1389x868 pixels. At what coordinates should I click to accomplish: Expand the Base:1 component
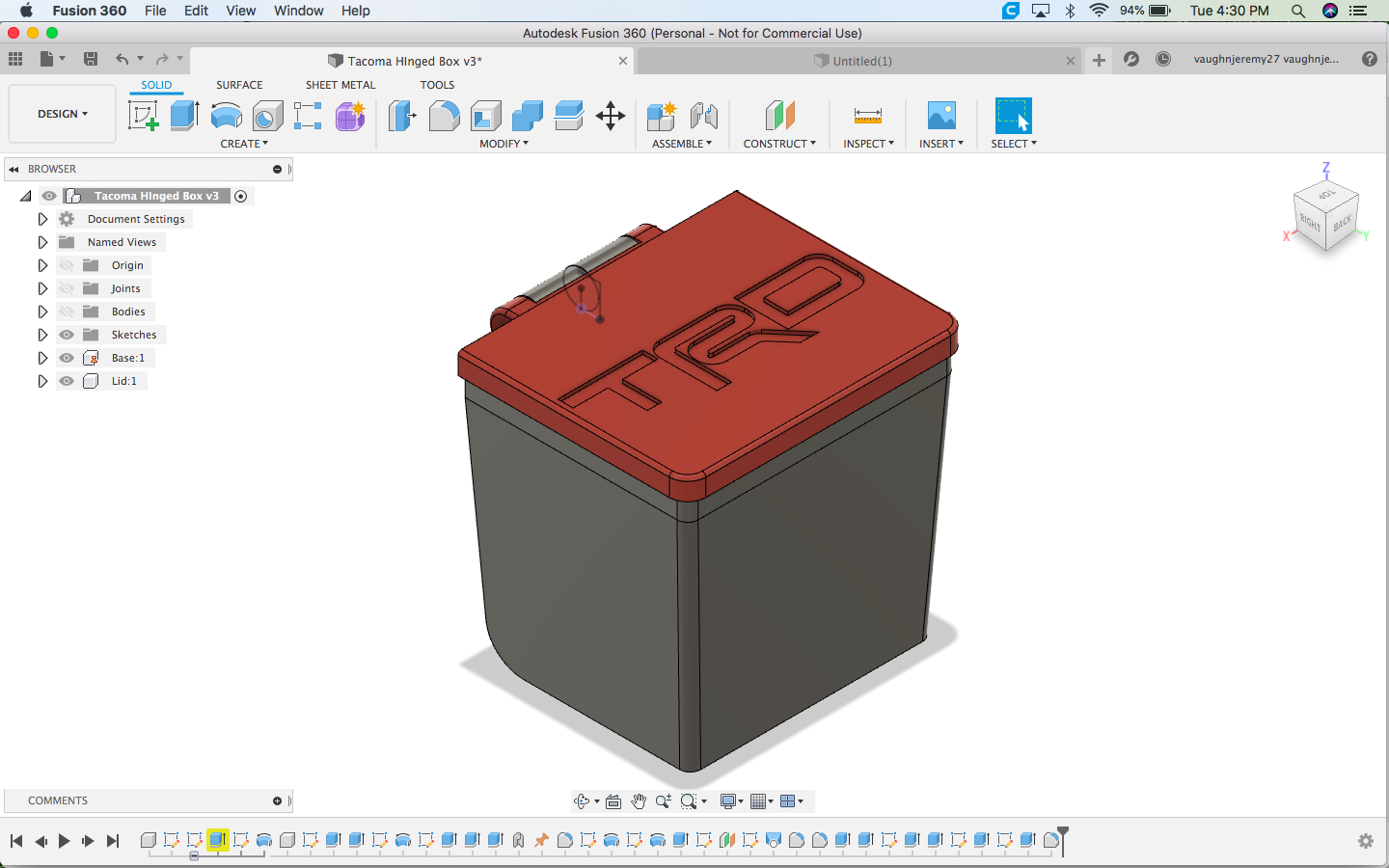[x=42, y=358]
